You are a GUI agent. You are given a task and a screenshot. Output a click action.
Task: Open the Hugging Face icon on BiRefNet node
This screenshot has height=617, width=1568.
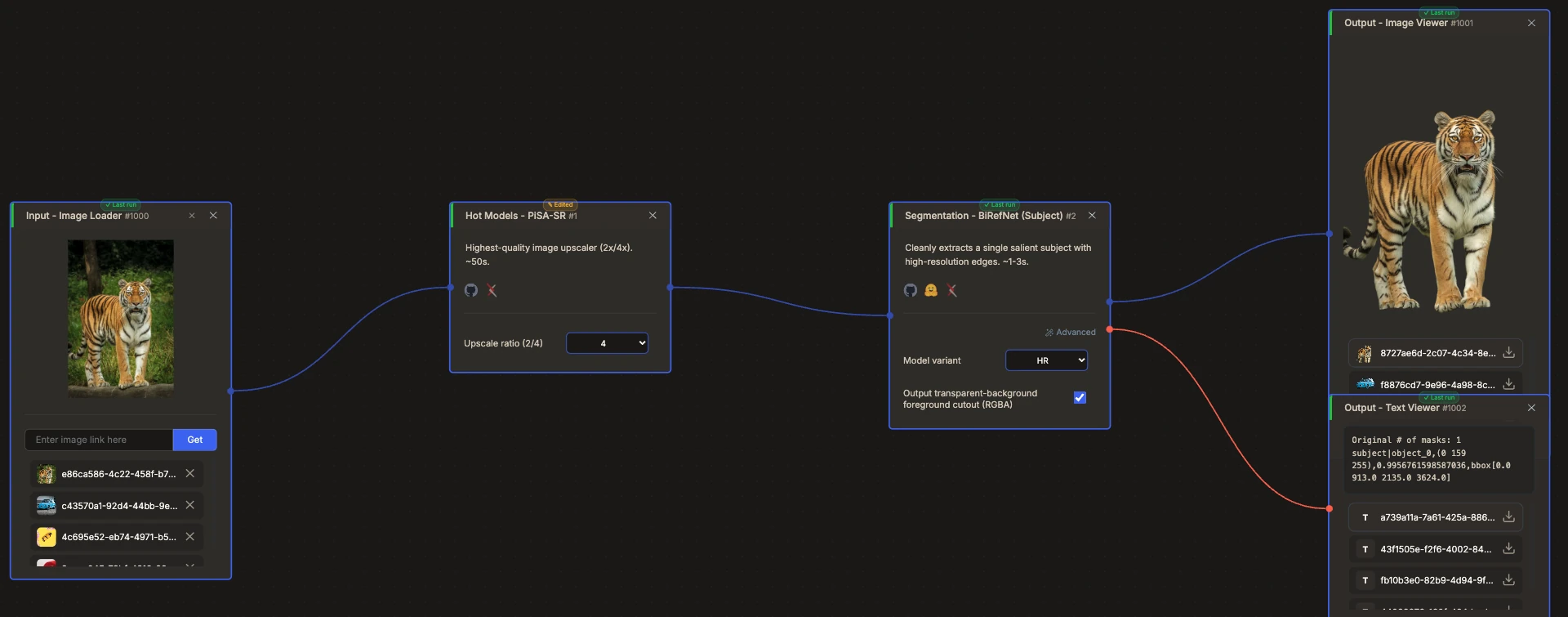tap(931, 290)
